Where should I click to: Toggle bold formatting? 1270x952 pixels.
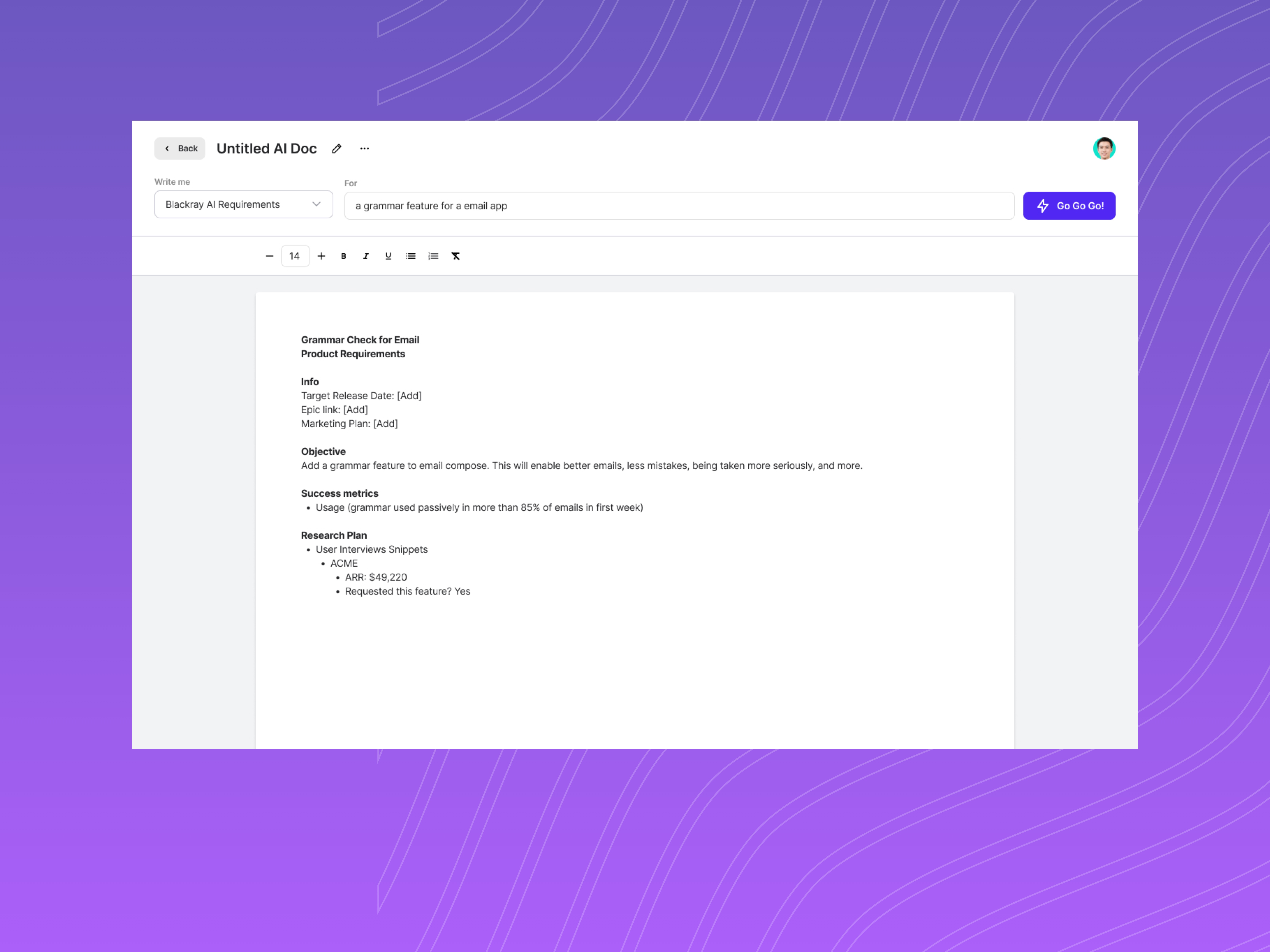(343, 256)
